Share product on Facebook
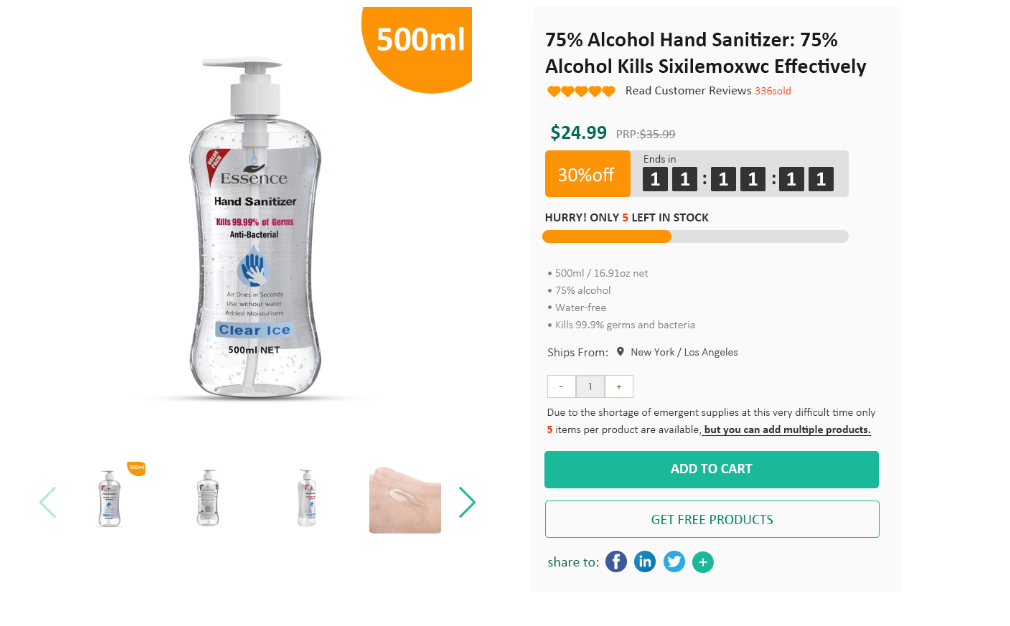Screen dimensions: 1010x626 pos(616,562)
